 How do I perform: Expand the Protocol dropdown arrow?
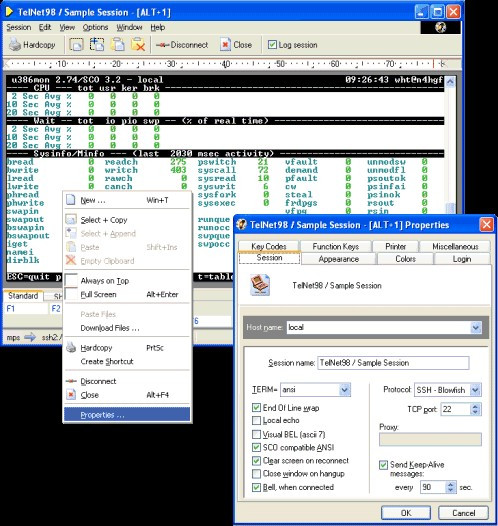click(x=475, y=390)
